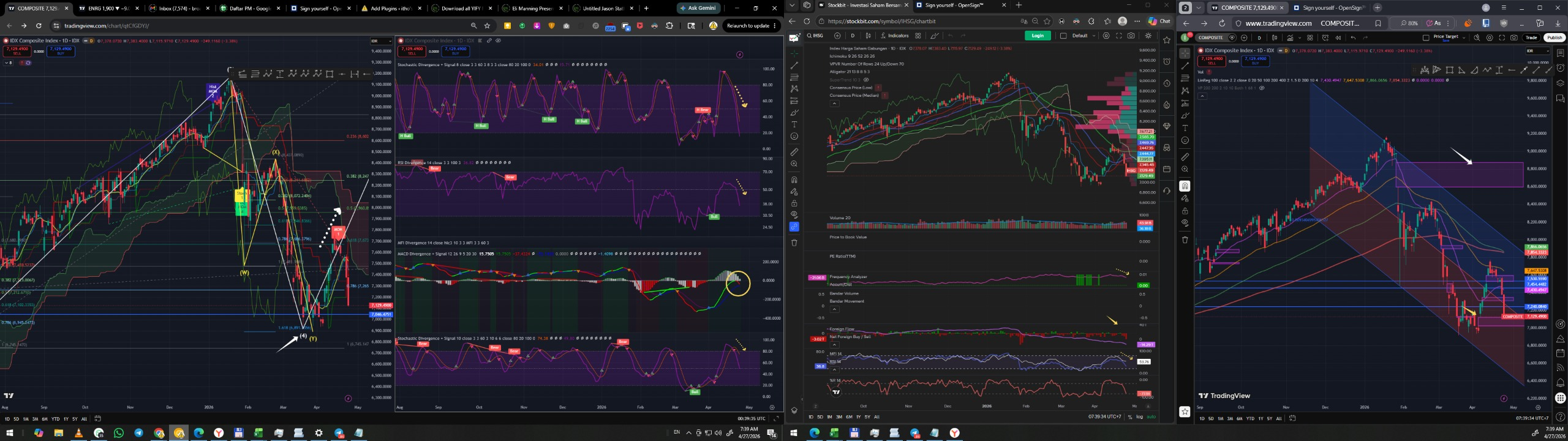Open the alerts clock icon in right panel
The image size is (1568, 441).
click(x=1560, y=68)
